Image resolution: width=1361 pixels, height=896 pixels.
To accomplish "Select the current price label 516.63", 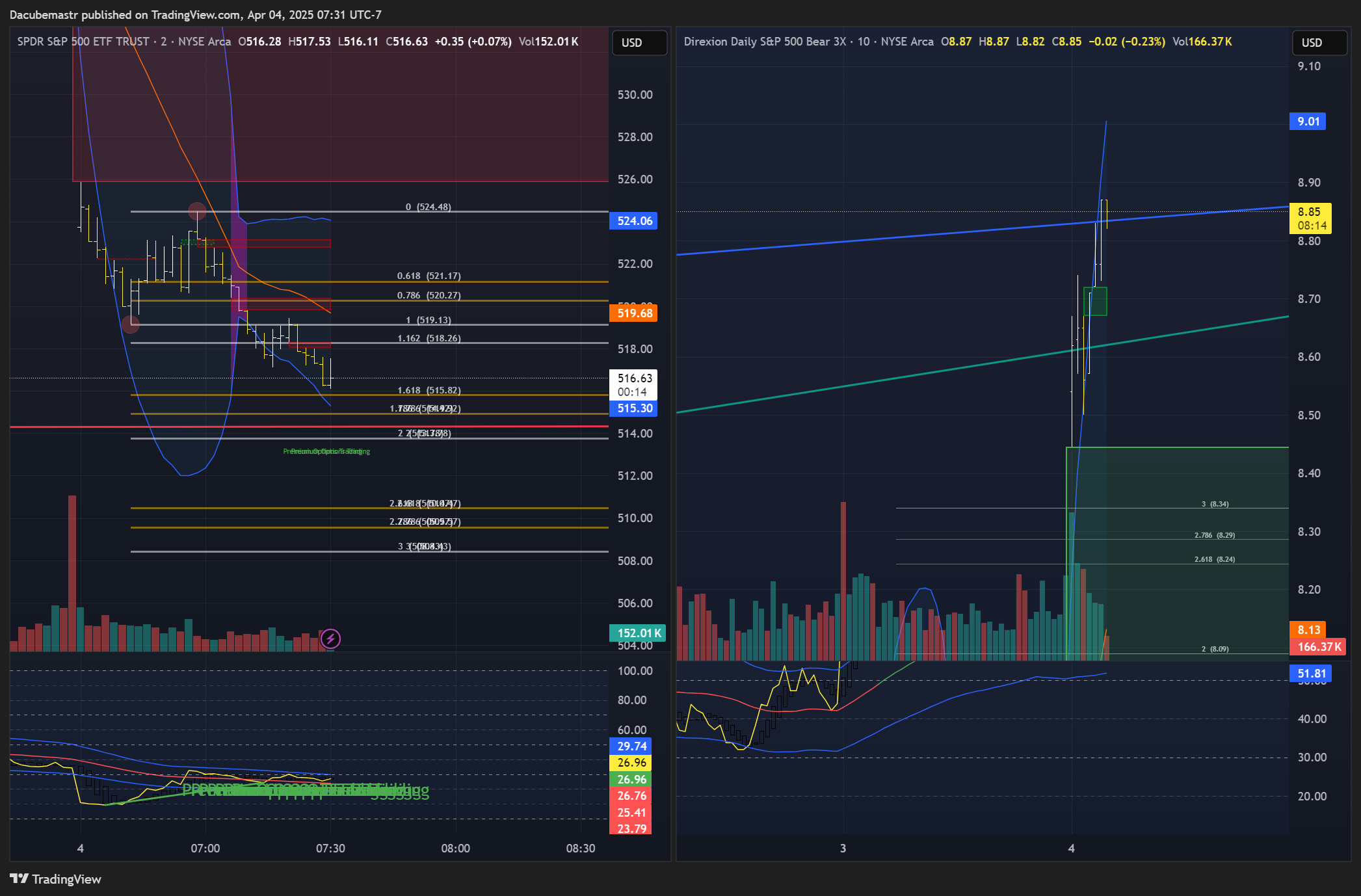I will coord(634,385).
